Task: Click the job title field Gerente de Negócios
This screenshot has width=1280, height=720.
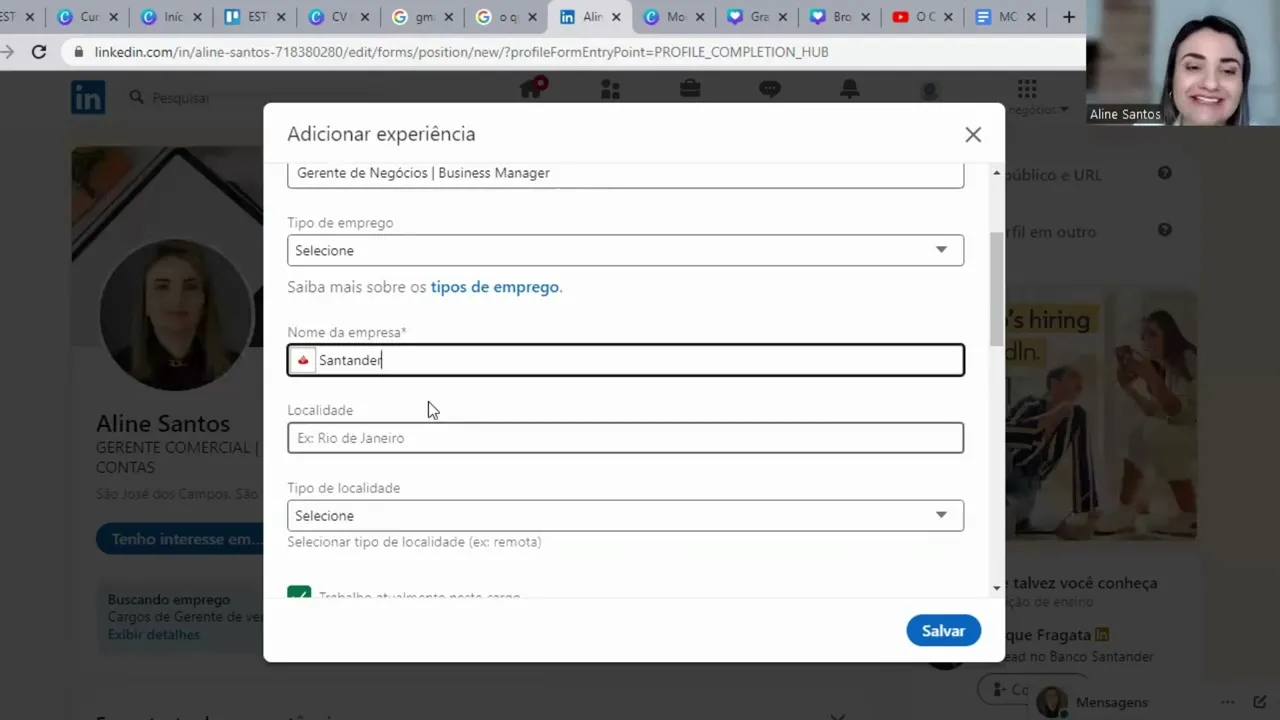Action: click(x=625, y=174)
